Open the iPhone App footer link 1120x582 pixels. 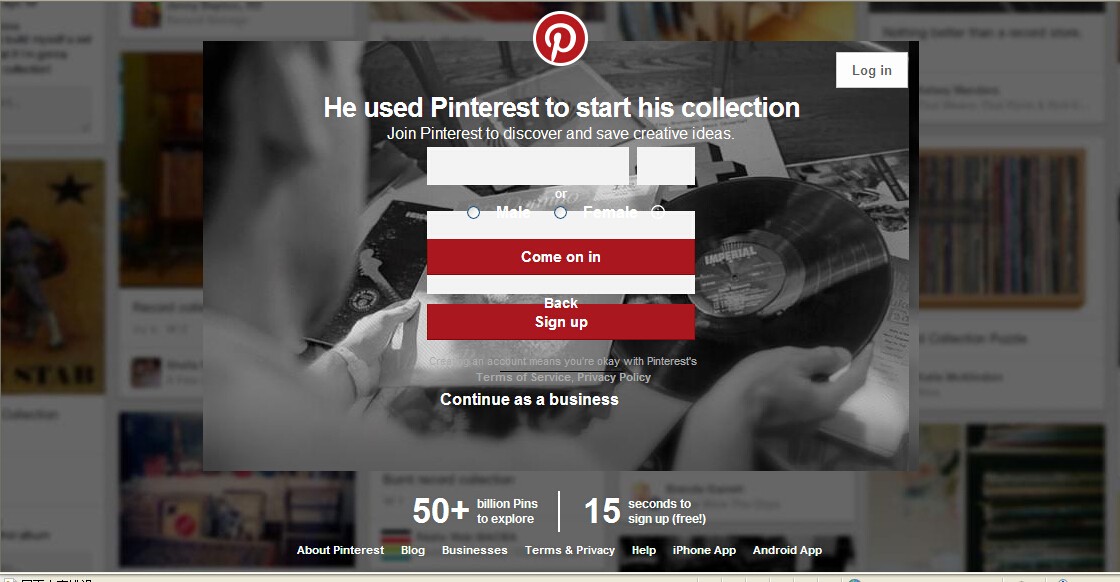[x=704, y=550]
